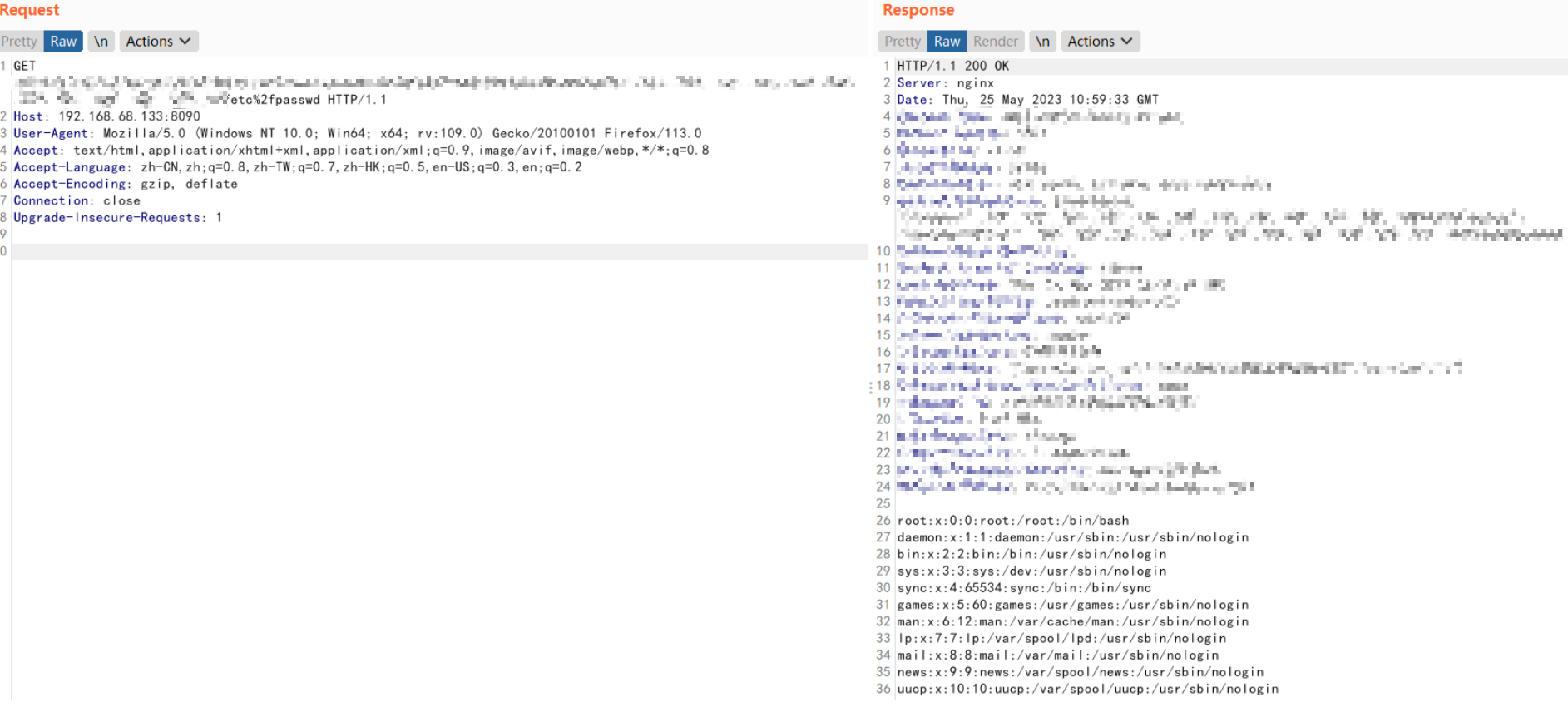The width and height of the screenshot is (1568, 712).
Task: Select the Raw tab in Response panel
Action: tap(947, 42)
